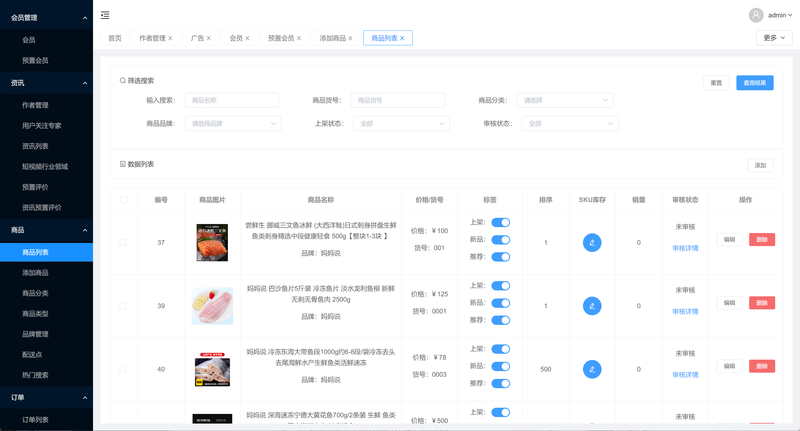Close the 广告 tab

click(x=209, y=38)
